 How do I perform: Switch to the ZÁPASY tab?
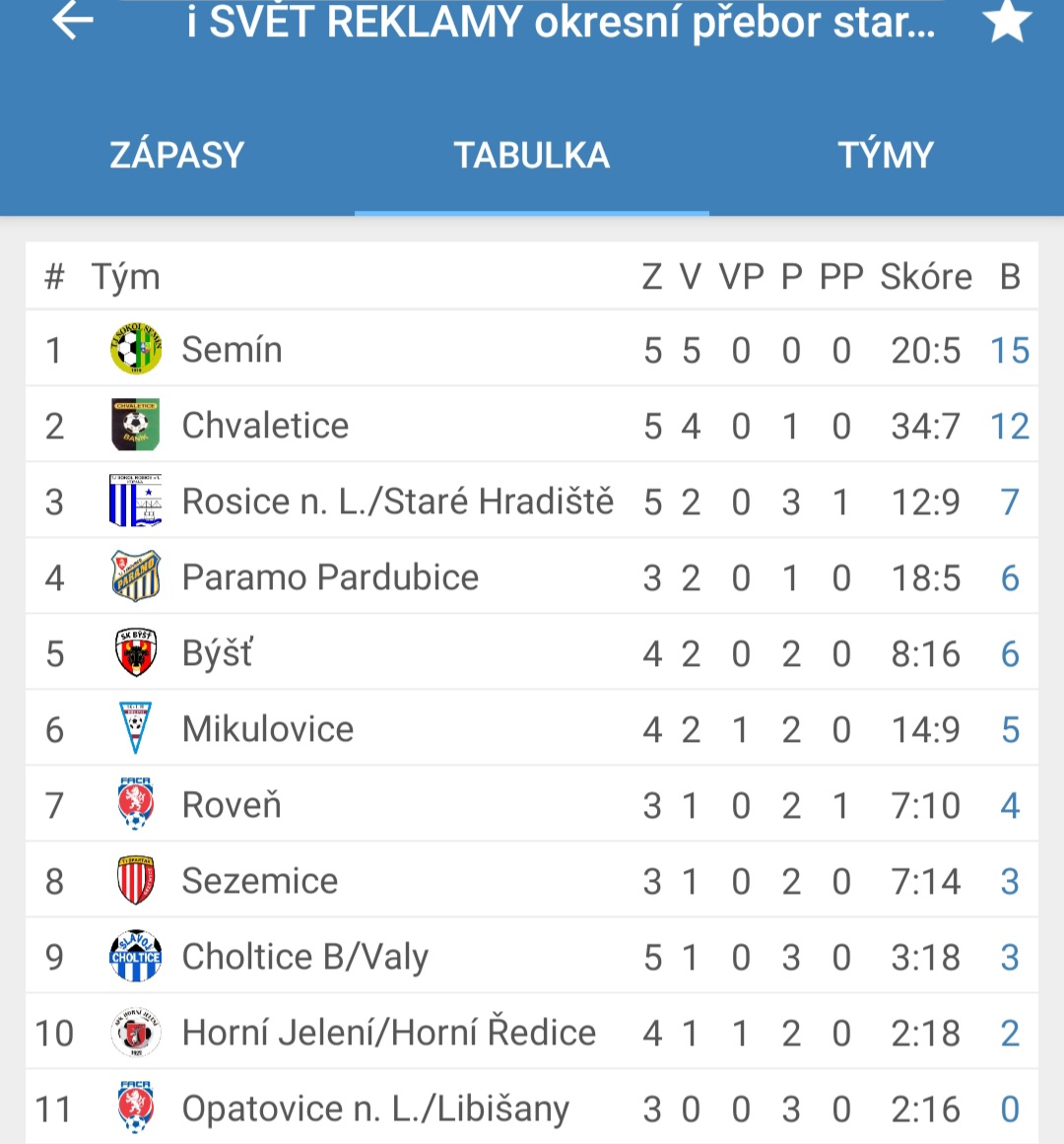click(x=177, y=156)
